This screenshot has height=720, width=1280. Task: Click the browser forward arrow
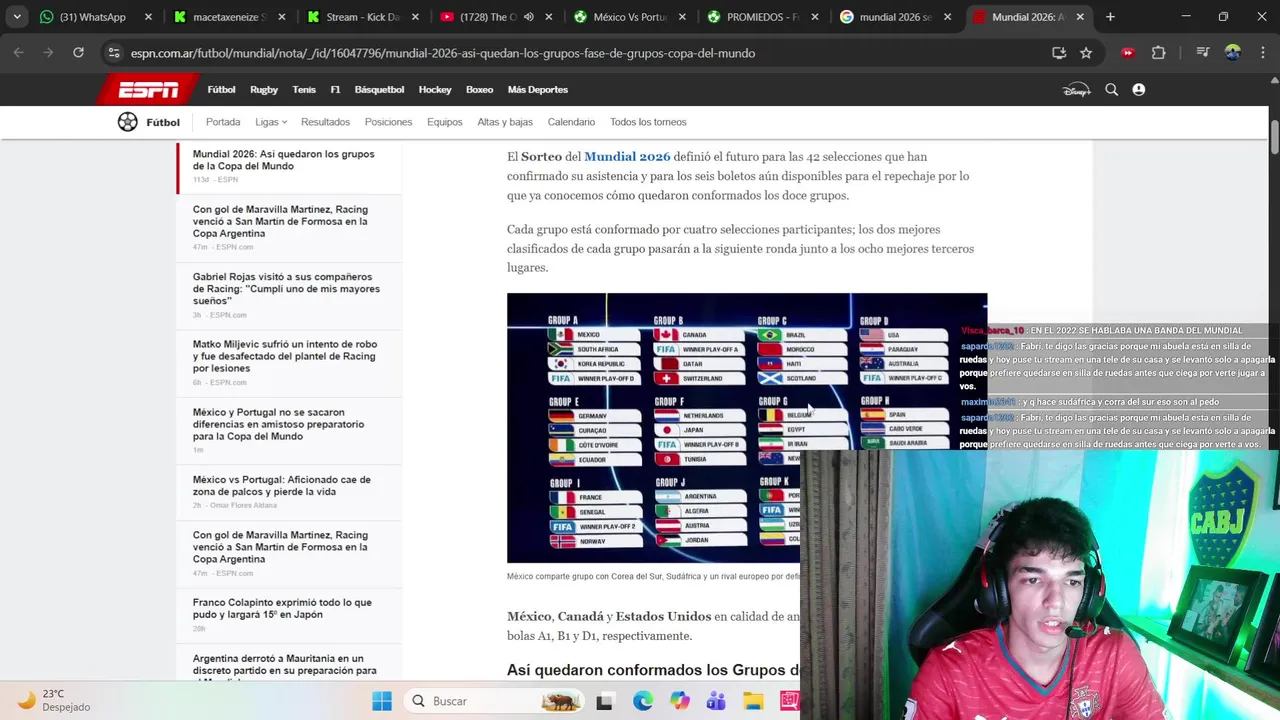pyautogui.click(x=48, y=53)
